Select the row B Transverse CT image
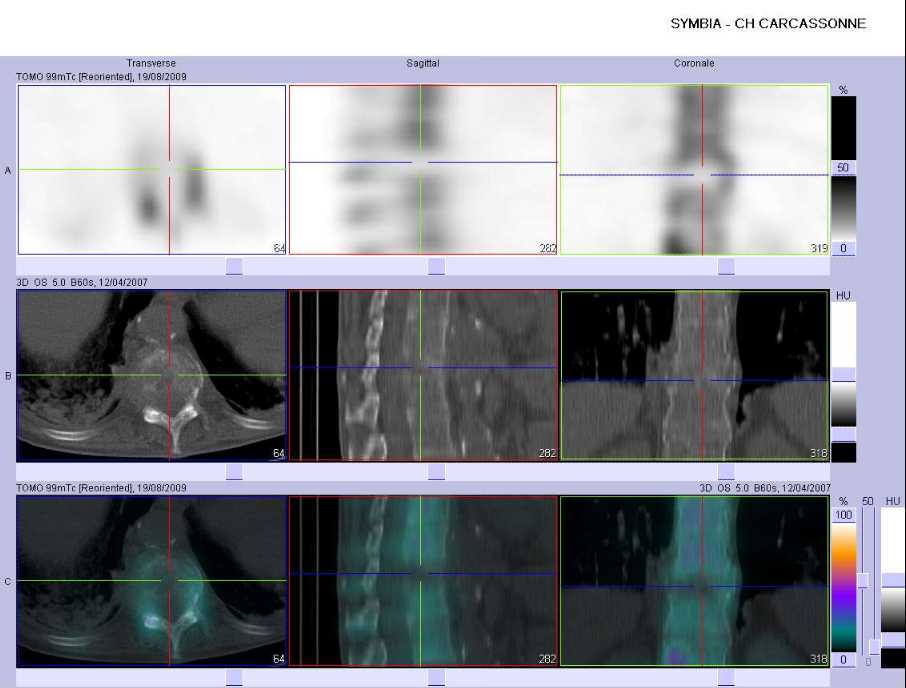This screenshot has height=688, width=906. [x=152, y=375]
